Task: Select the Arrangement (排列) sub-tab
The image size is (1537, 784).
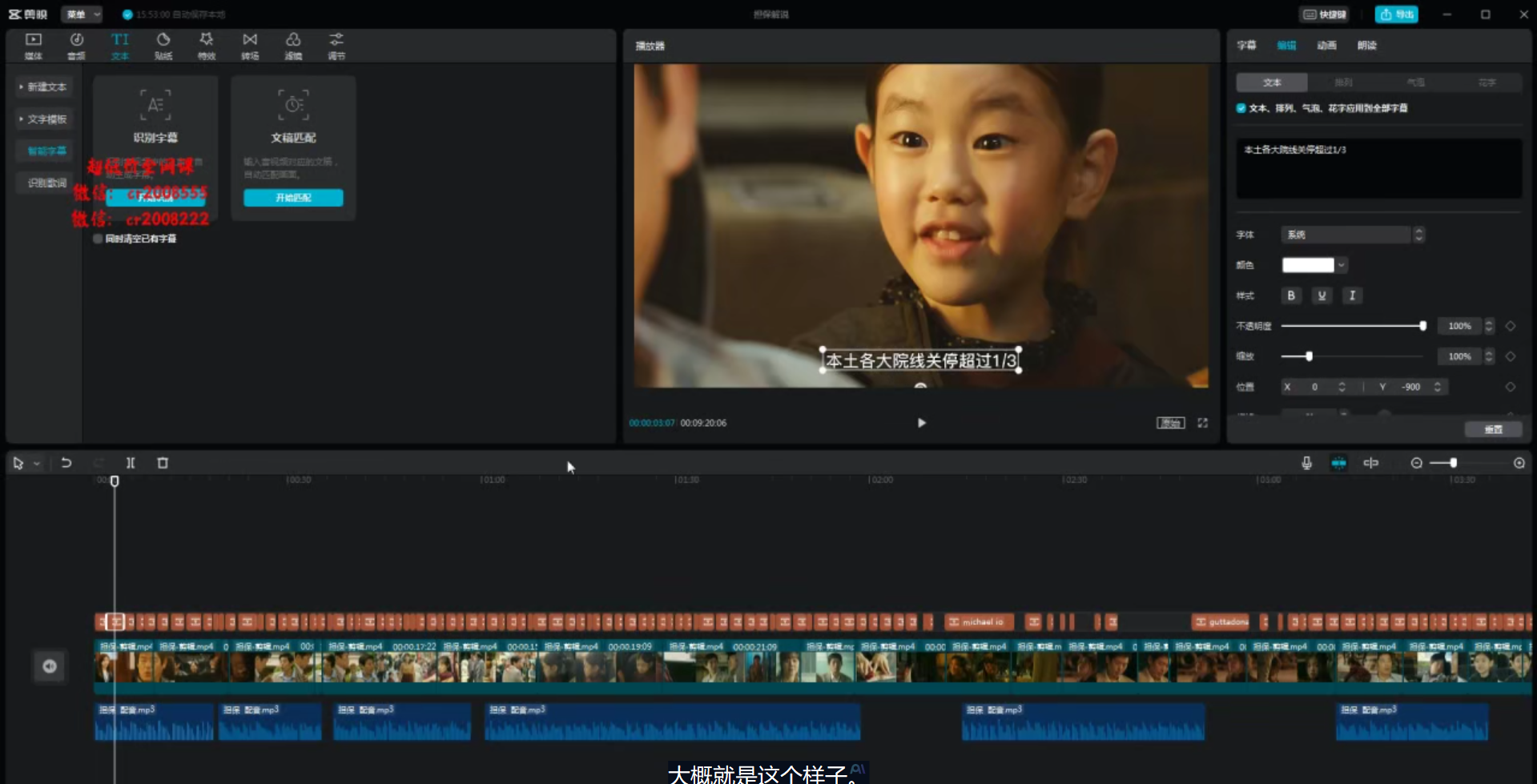Action: click(x=1343, y=82)
